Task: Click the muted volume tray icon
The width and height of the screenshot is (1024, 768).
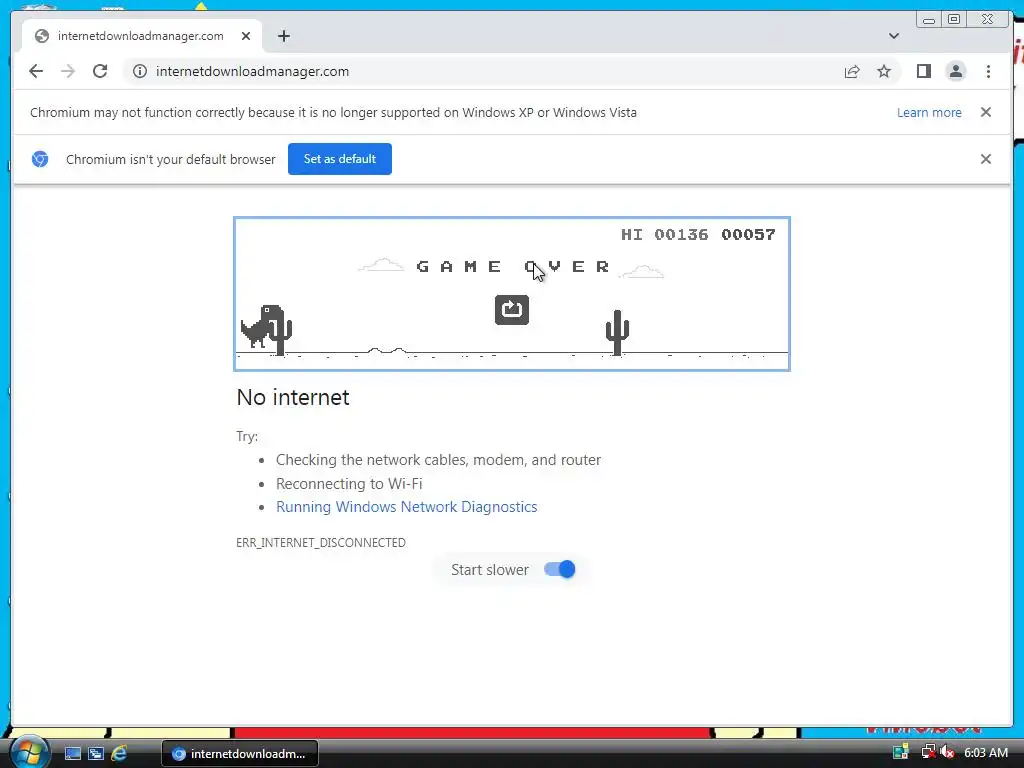Action: (947, 752)
